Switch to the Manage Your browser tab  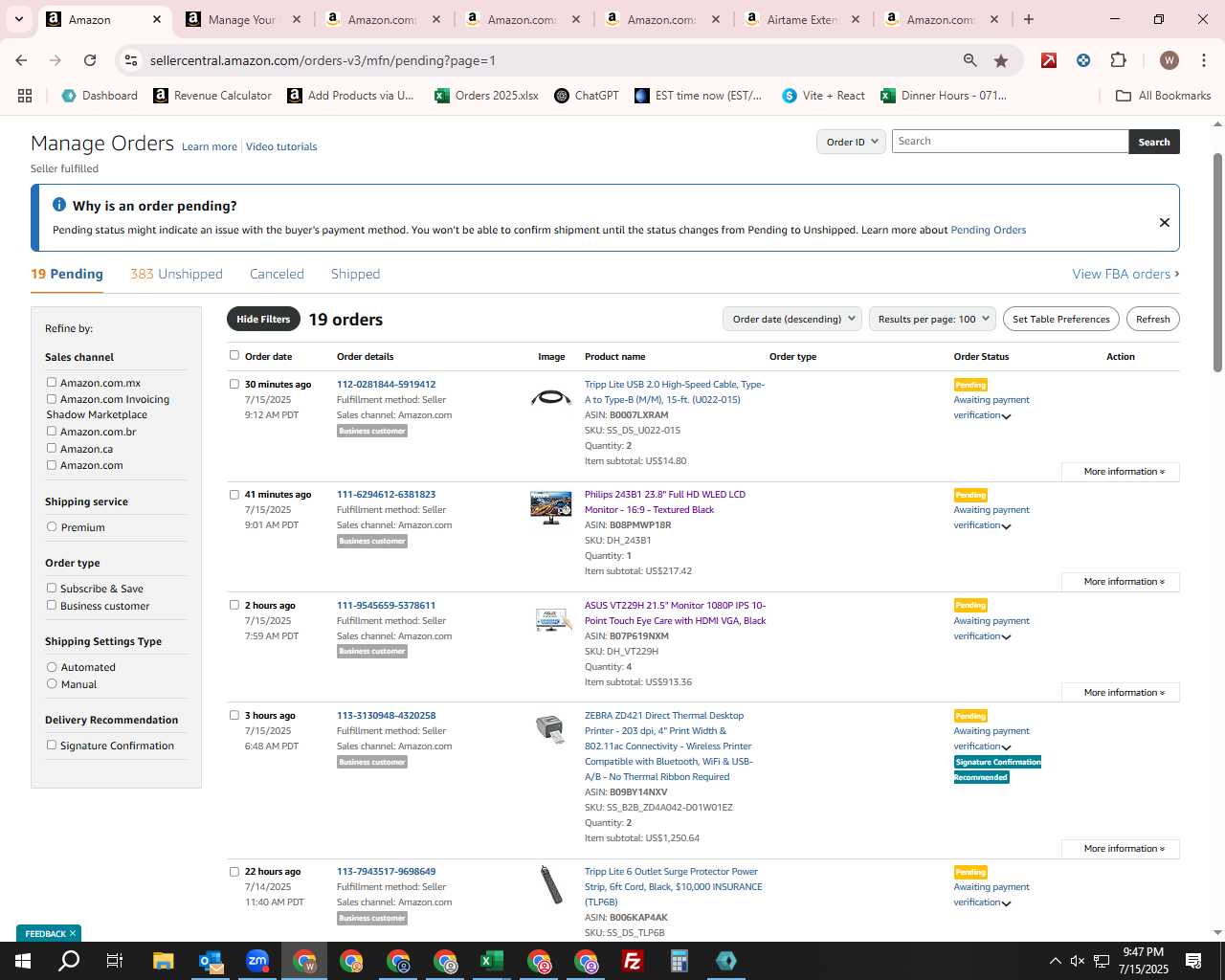click(244, 19)
